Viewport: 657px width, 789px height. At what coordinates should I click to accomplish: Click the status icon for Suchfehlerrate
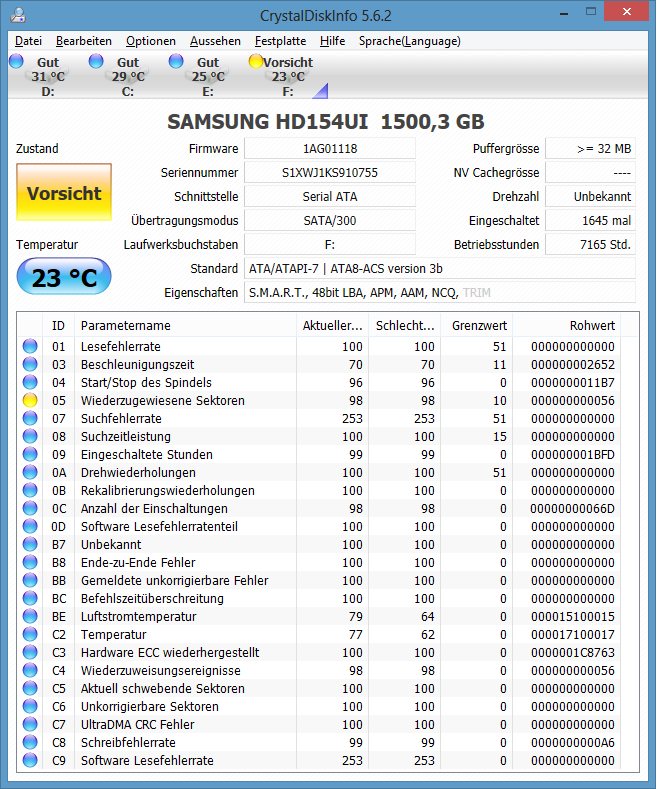click(x=30, y=419)
